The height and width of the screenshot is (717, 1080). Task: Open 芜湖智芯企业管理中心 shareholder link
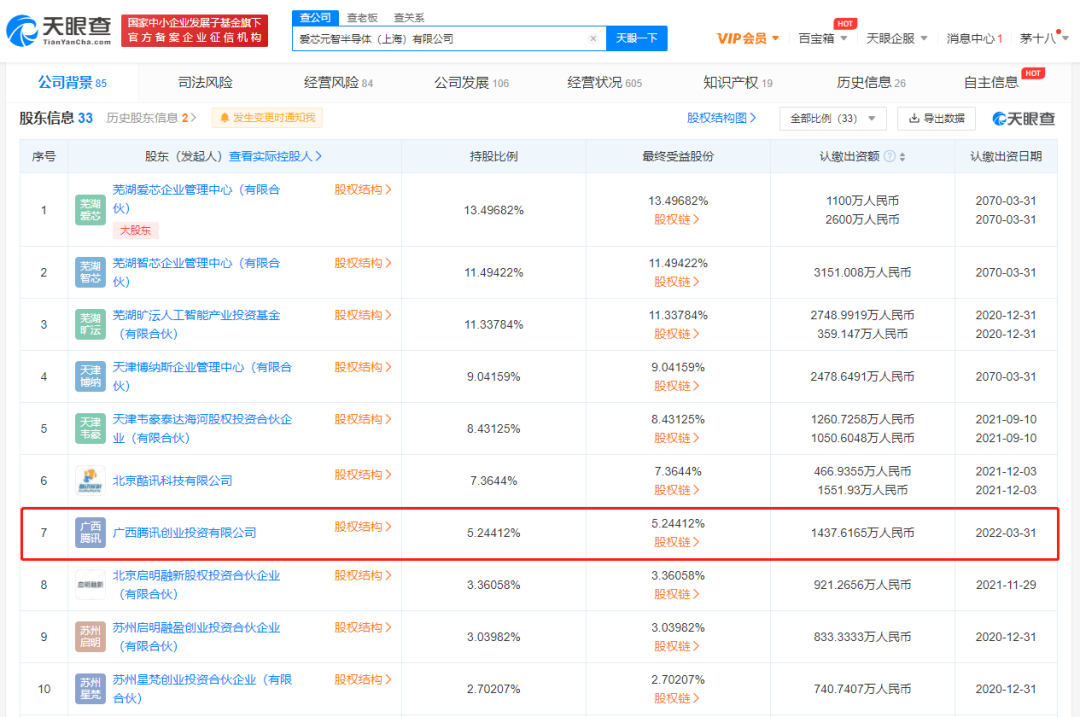[196, 272]
